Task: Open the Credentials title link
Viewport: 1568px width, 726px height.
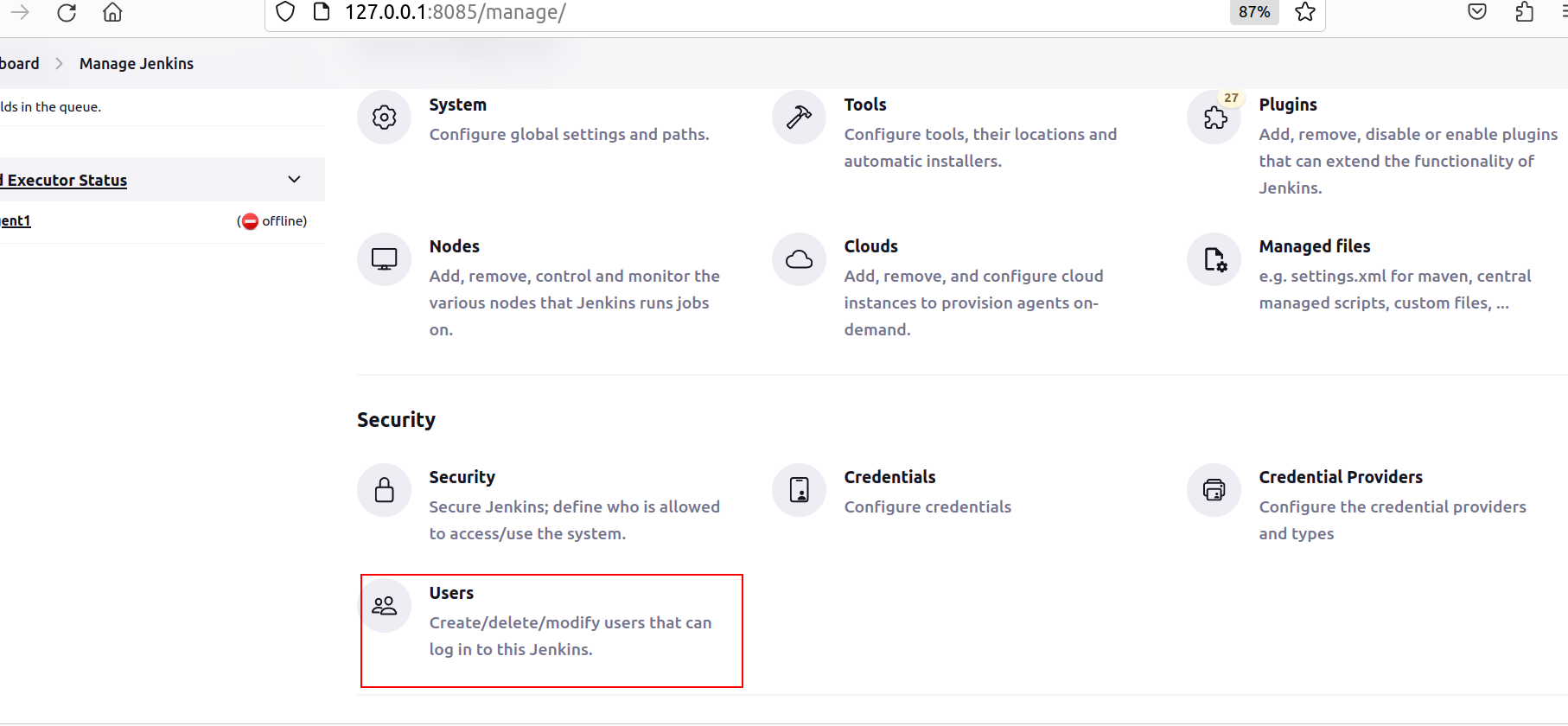Action: pyautogui.click(x=889, y=477)
